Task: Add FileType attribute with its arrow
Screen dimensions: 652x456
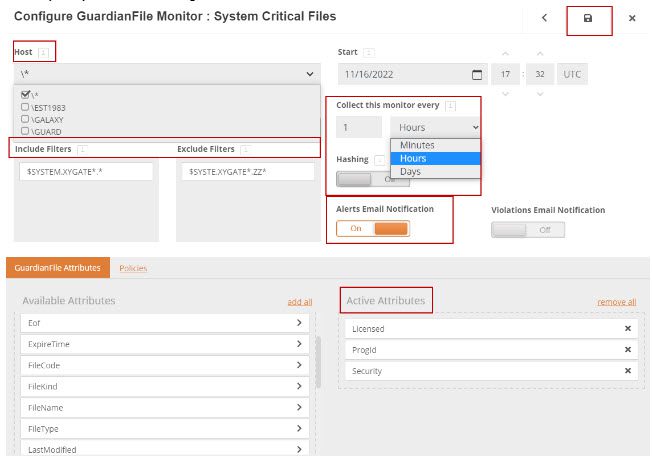Action: pyautogui.click(x=299, y=429)
